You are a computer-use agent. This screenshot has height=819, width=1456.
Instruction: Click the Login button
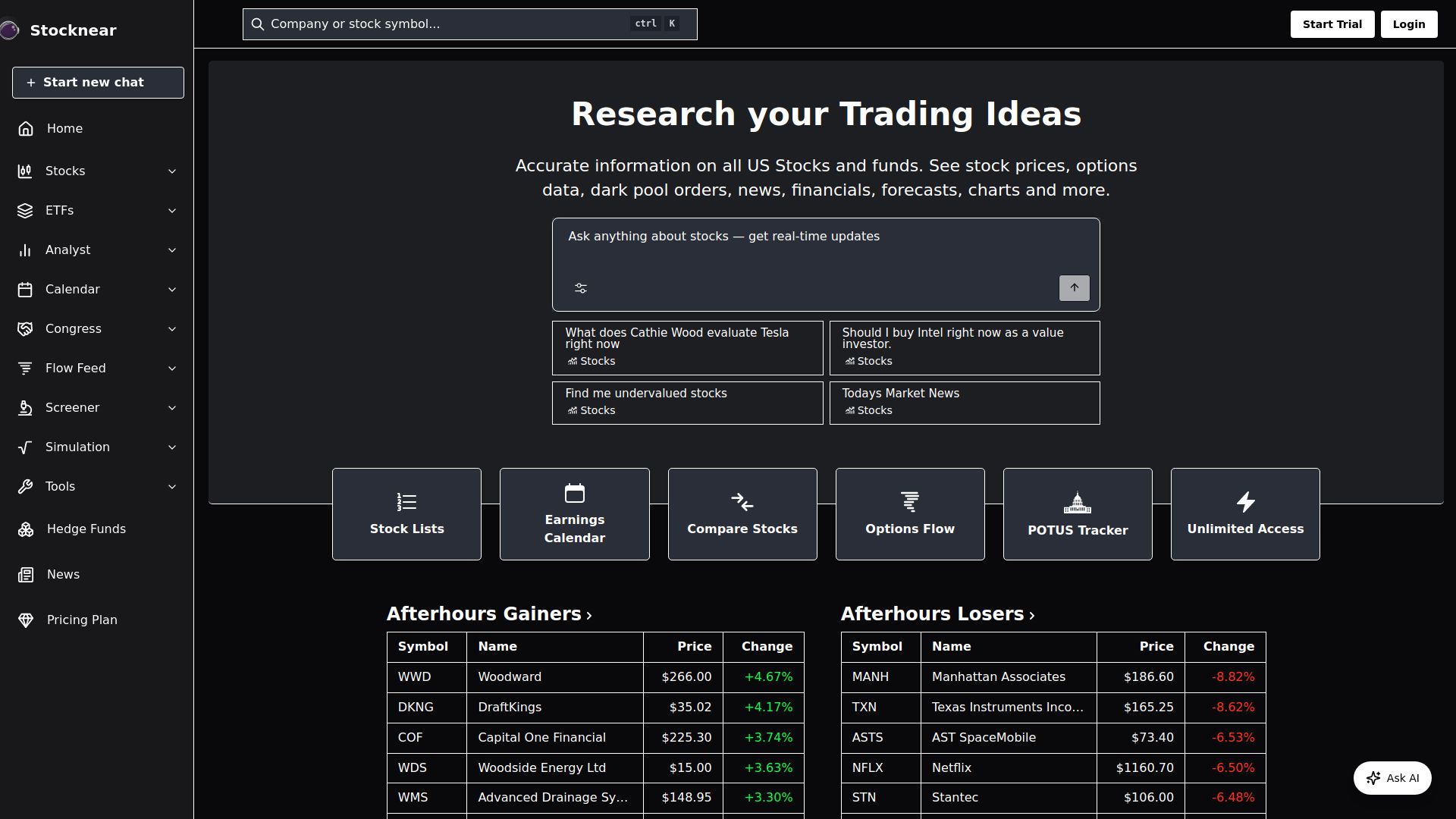1408,24
